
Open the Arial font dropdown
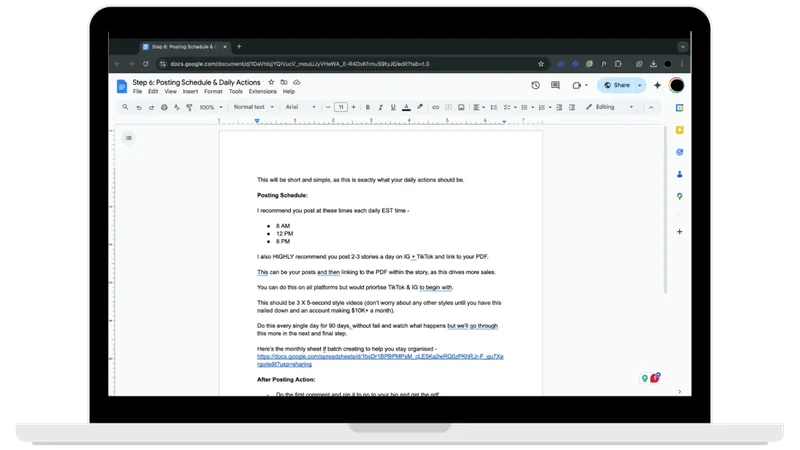(x=301, y=107)
